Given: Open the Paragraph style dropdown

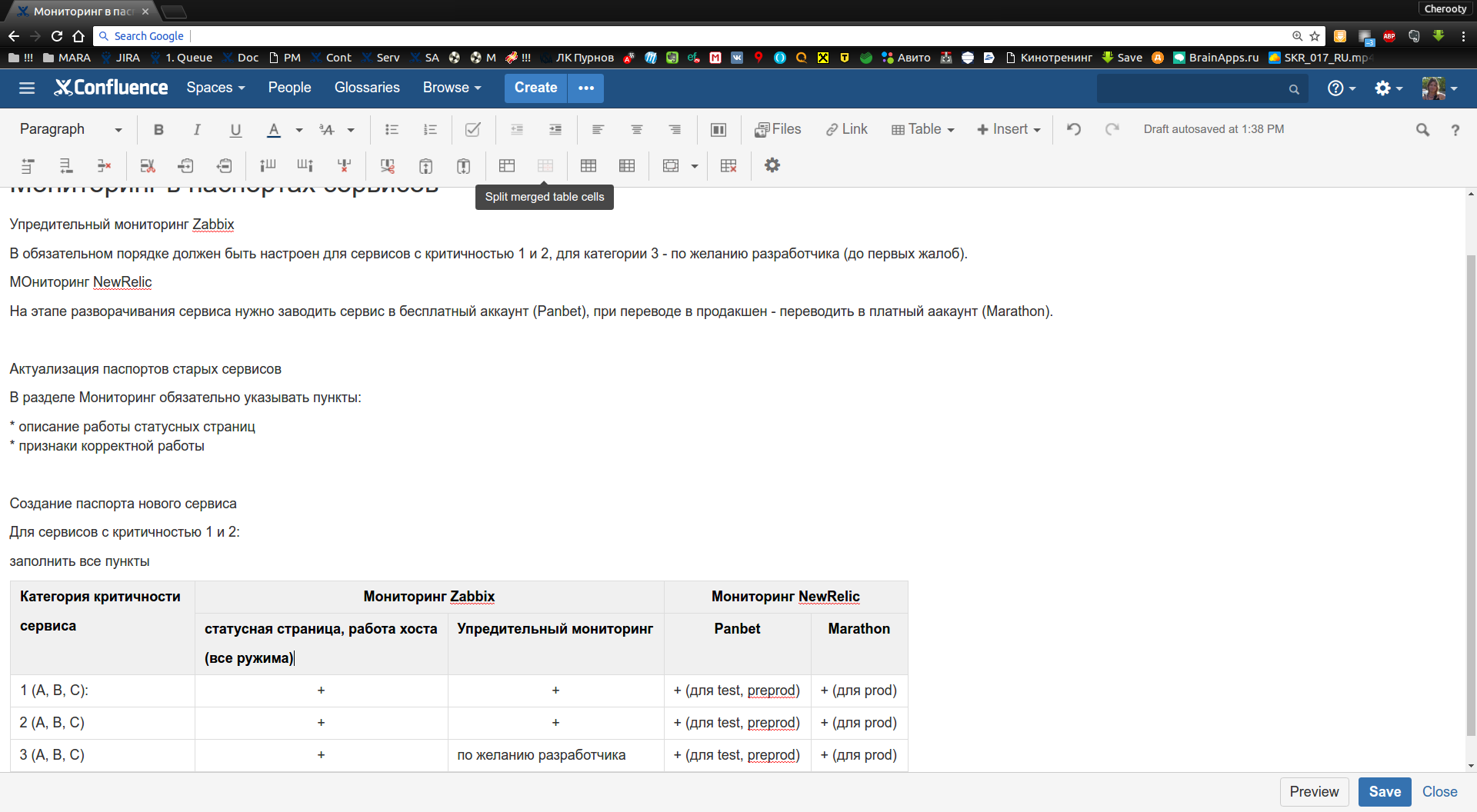Looking at the screenshot, I should 70,129.
